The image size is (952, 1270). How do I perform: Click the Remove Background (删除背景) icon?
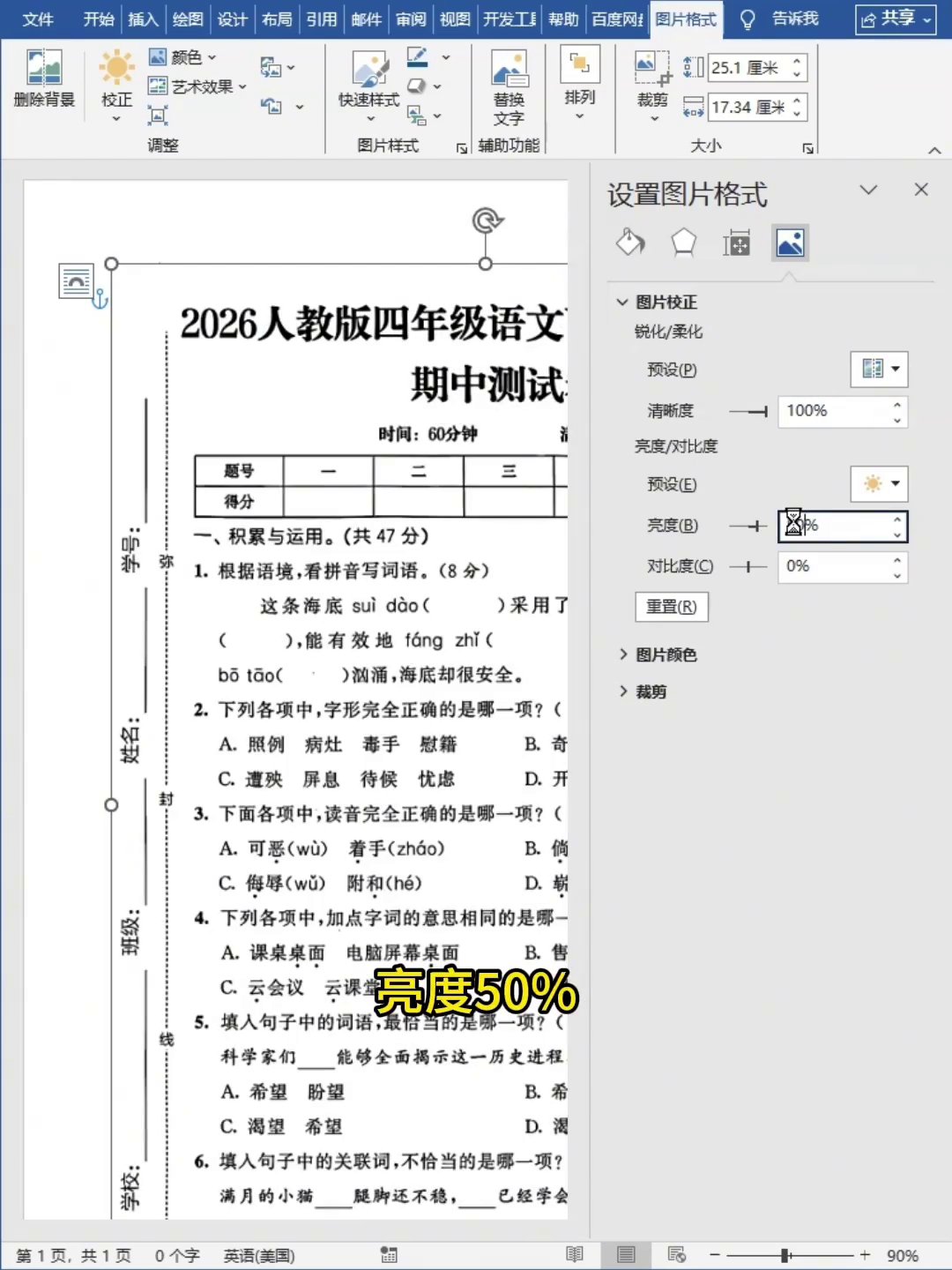44,68
